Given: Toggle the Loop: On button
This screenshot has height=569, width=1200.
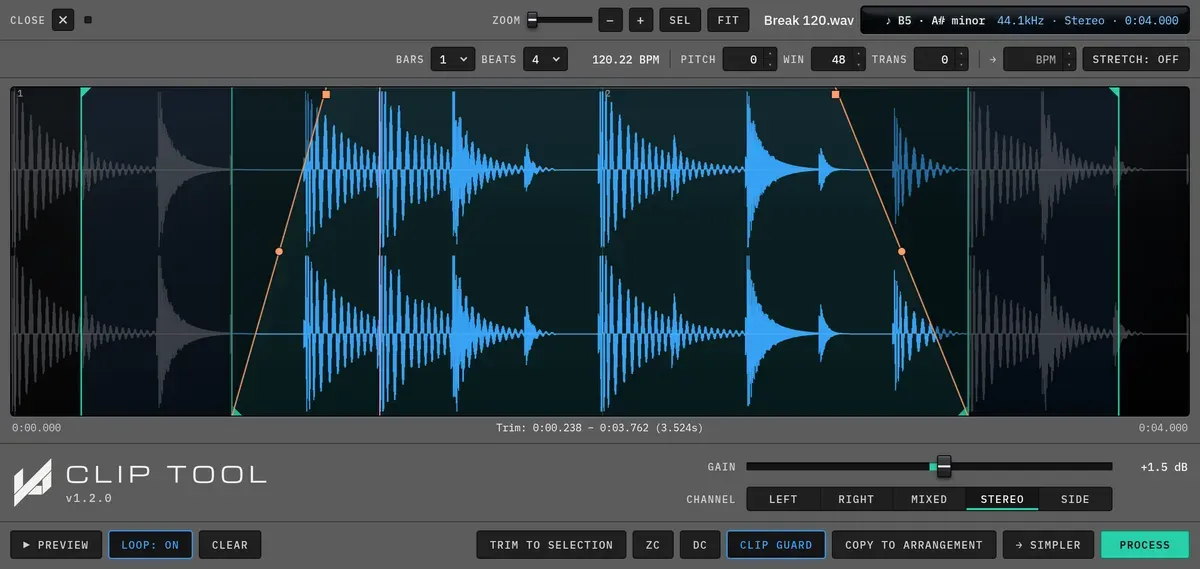Looking at the screenshot, I should [150, 545].
